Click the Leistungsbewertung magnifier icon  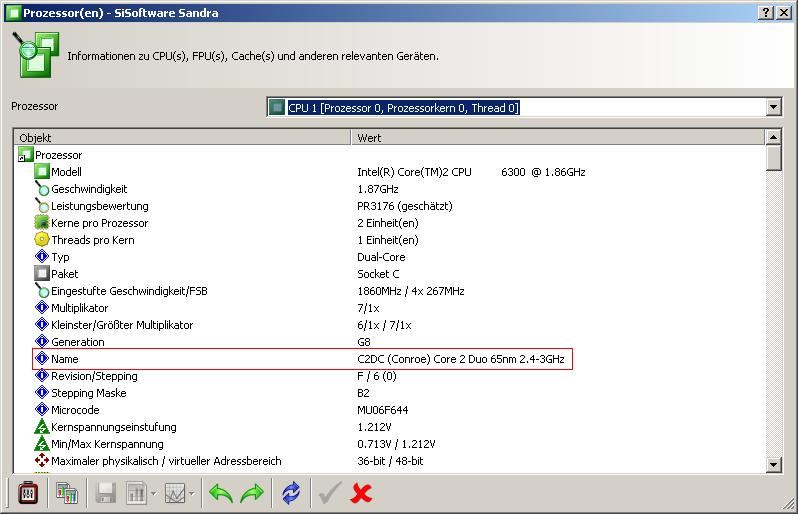[42, 206]
